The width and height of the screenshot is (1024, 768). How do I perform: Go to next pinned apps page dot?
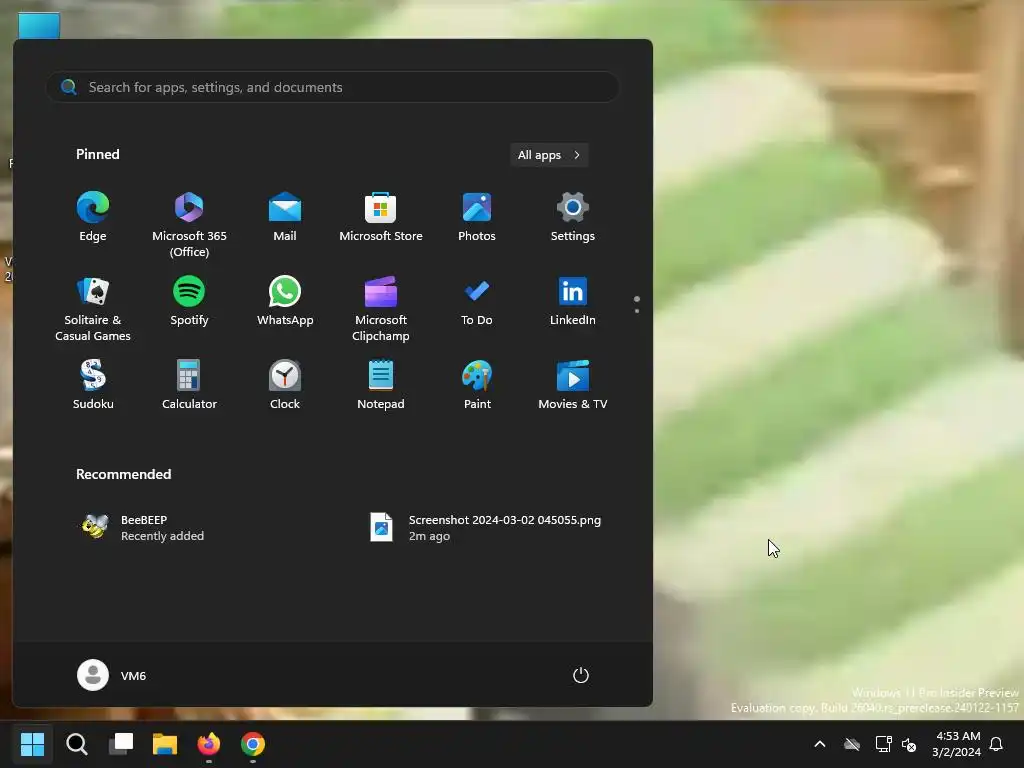point(637,311)
